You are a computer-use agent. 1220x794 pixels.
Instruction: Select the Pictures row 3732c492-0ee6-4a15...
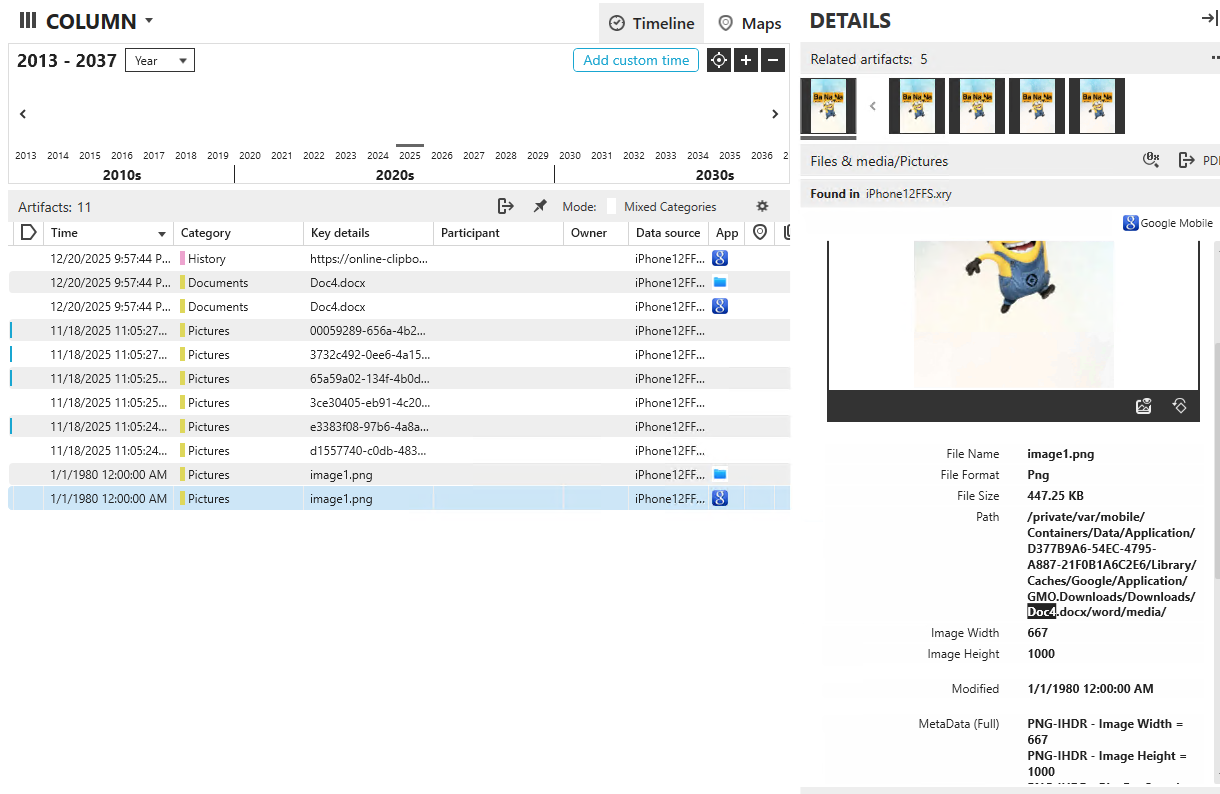tap(399, 354)
